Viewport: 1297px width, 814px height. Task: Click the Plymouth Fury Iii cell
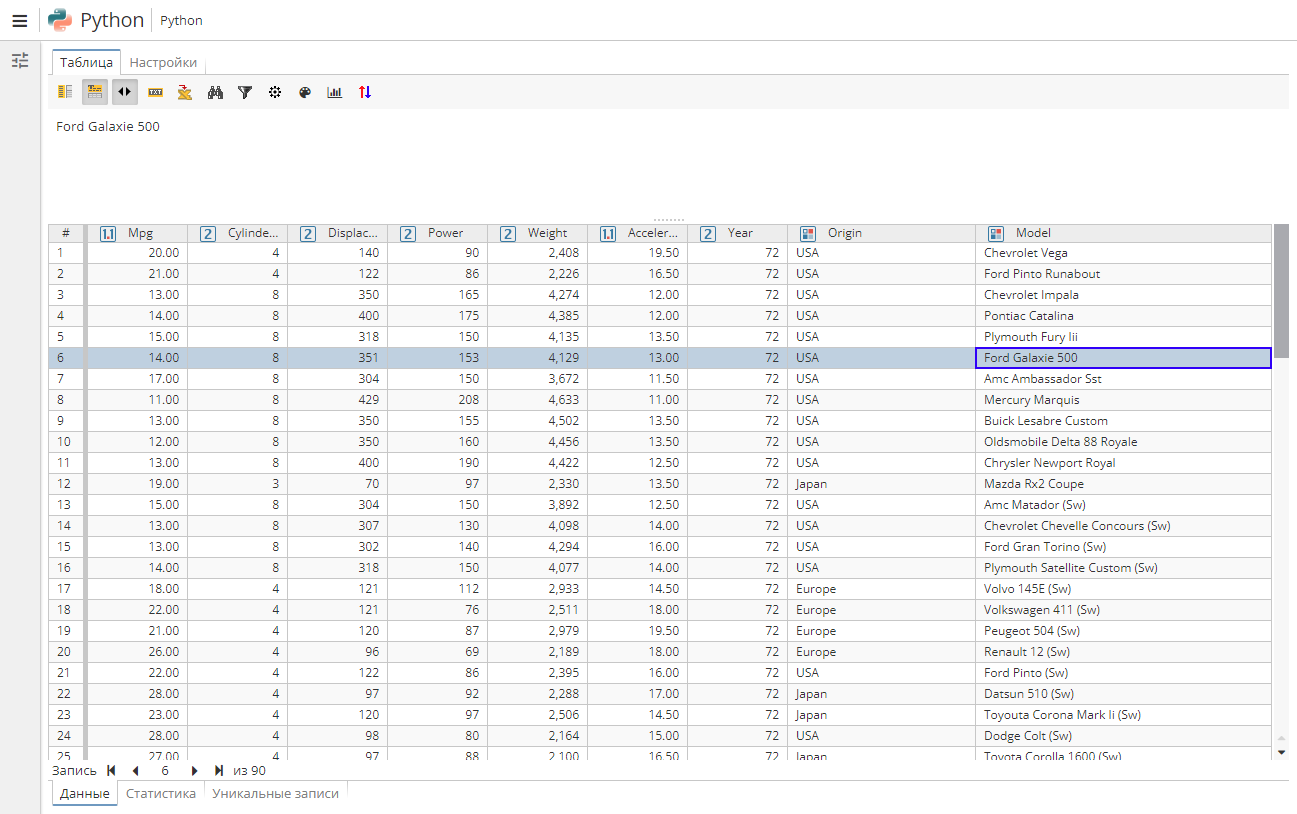(1124, 337)
